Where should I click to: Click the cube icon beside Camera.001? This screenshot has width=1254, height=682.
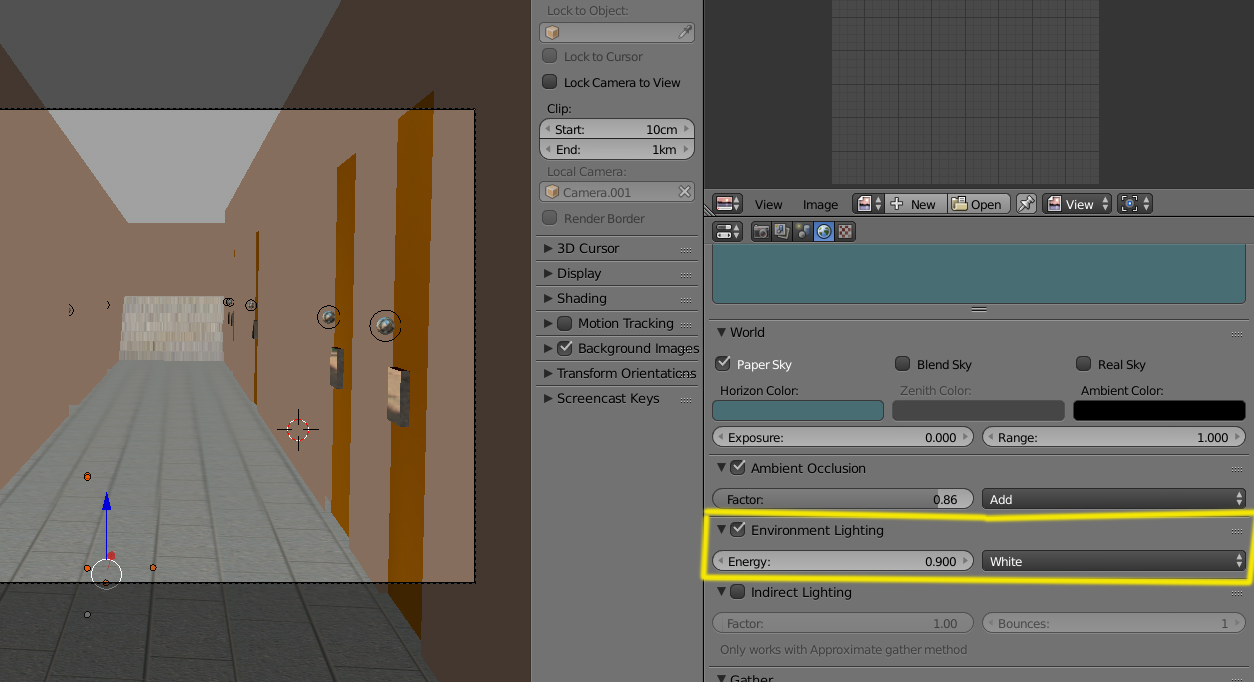(x=552, y=192)
